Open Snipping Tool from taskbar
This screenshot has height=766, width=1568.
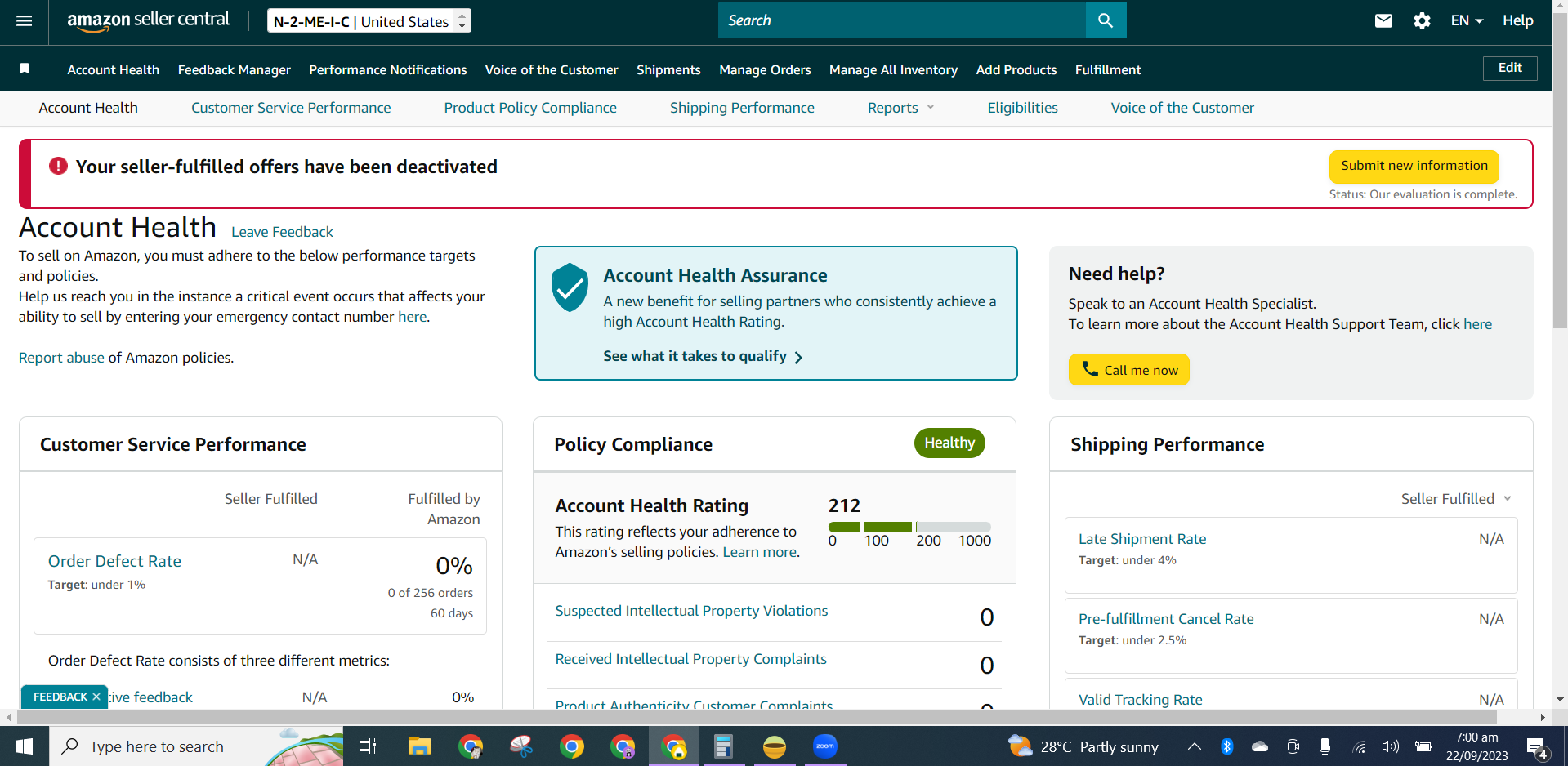pyautogui.click(x=521, y=746)
